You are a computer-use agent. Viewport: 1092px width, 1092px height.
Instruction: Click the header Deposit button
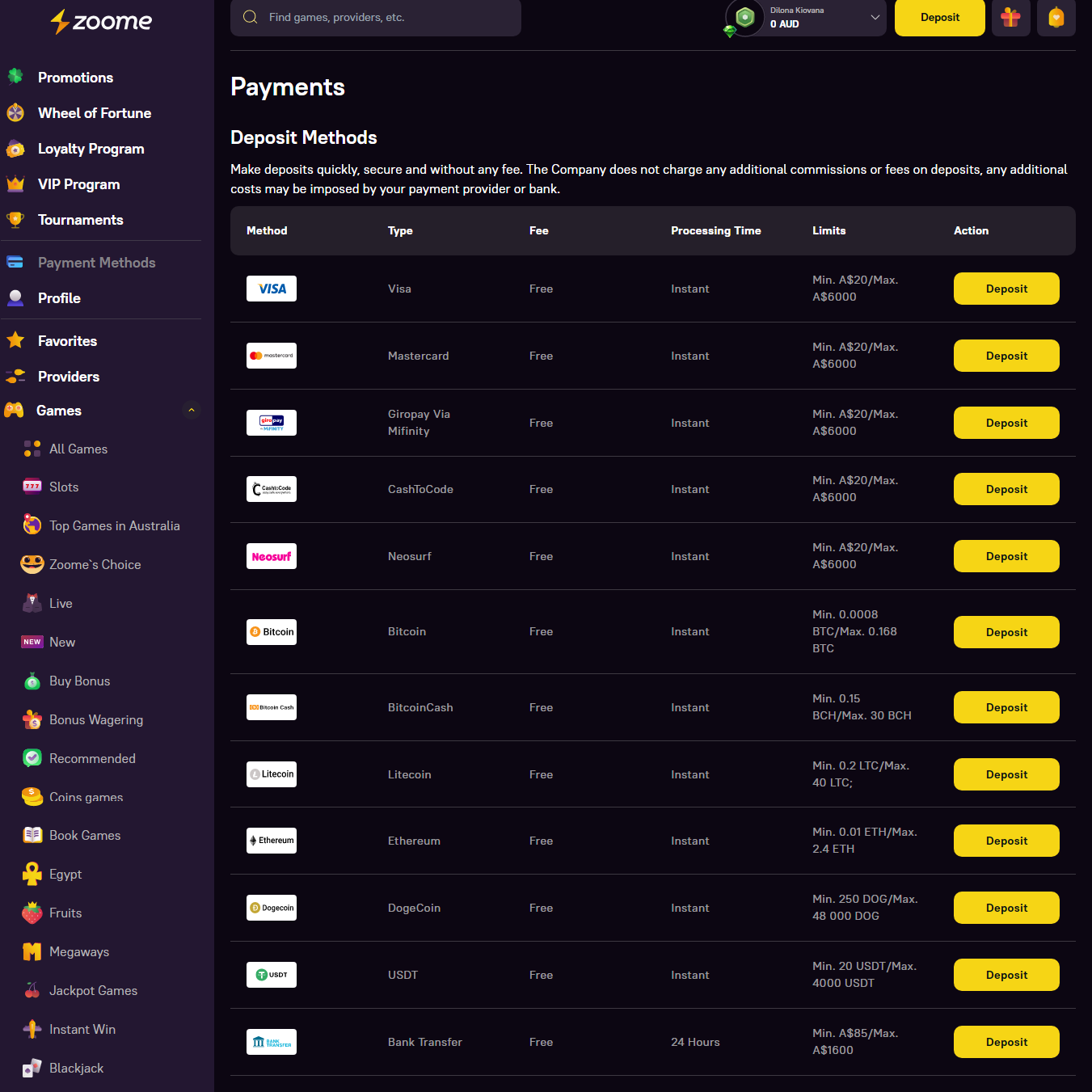(940, 17)
